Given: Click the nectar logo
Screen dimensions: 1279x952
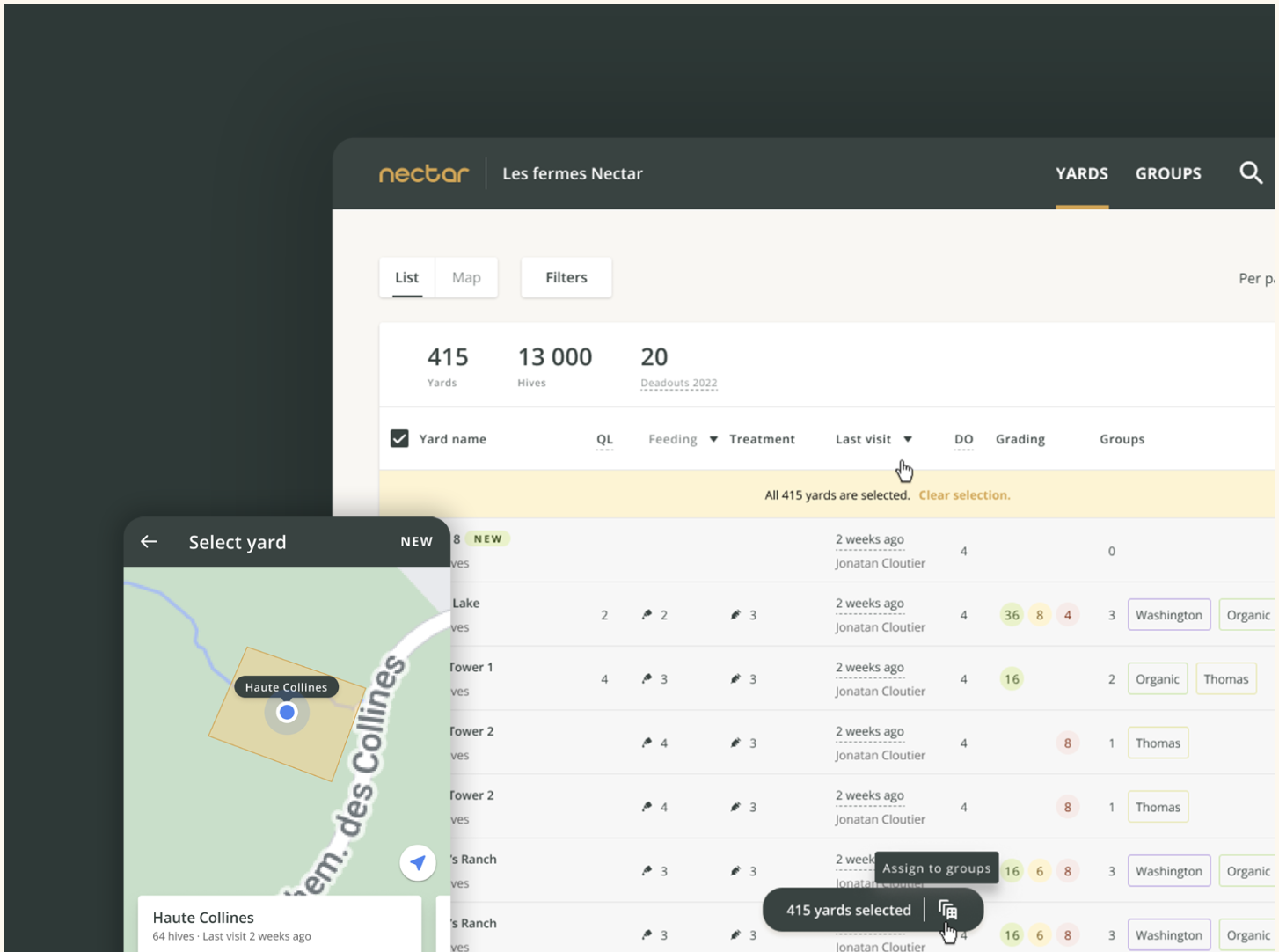Looking at the screenshot, I should click(x=424, y=173).
